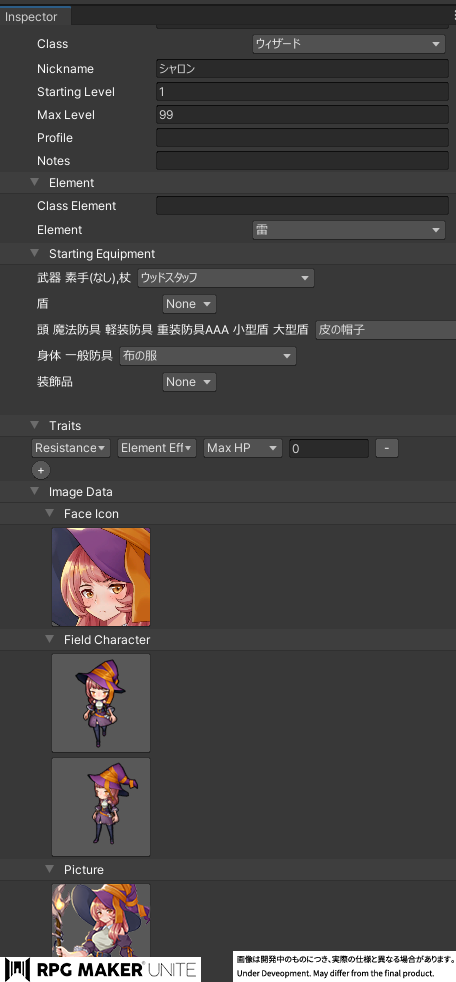
Task: Collapse the Face Icon subsection
Action: point(49,514)
